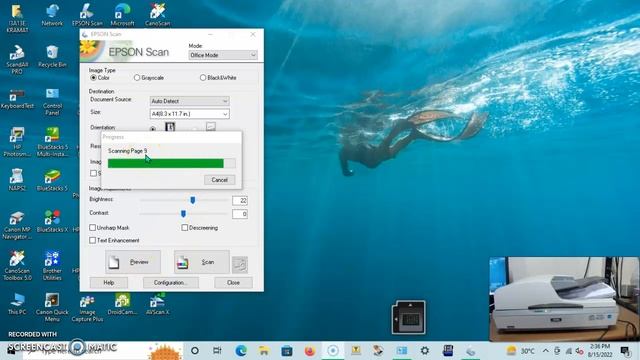Enable the Descreening checkbox
Viewport: 640px width, 360px height.
tap(184, 227)
